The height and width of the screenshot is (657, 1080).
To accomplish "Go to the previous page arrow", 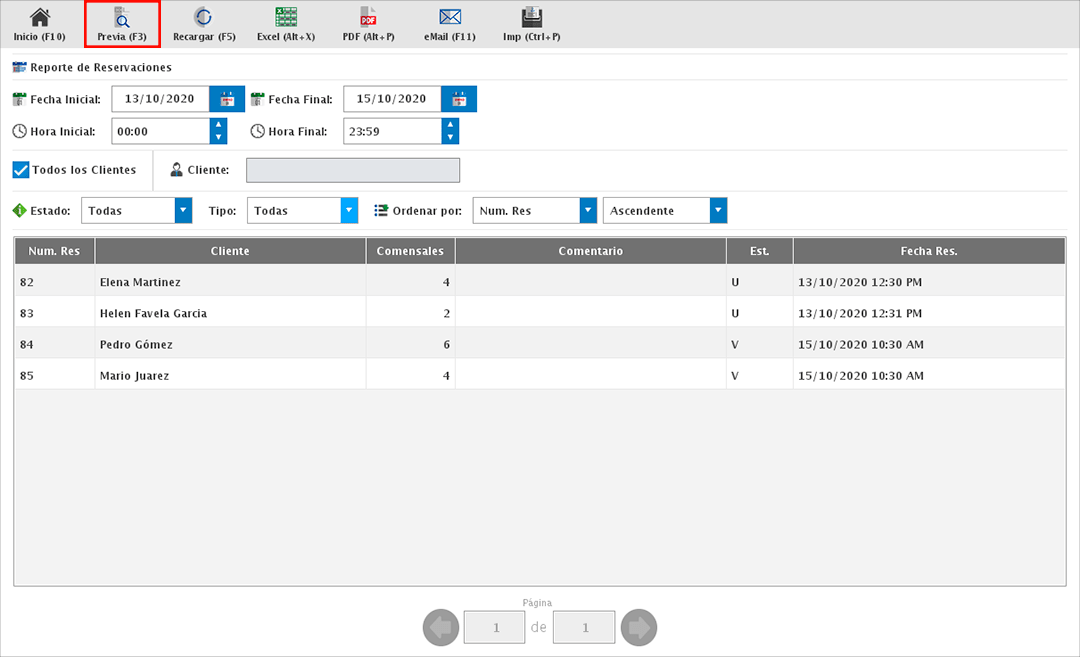I will (441, 628).
